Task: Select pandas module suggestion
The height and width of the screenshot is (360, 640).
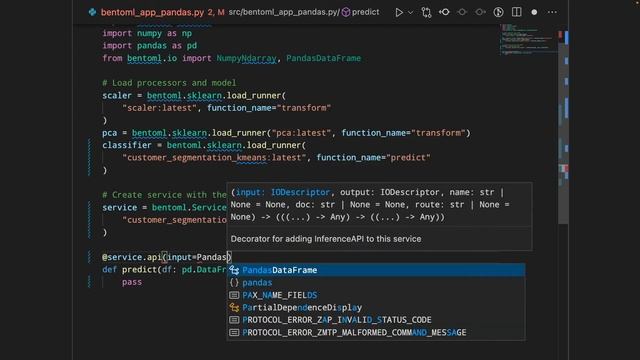Action: 376,282
